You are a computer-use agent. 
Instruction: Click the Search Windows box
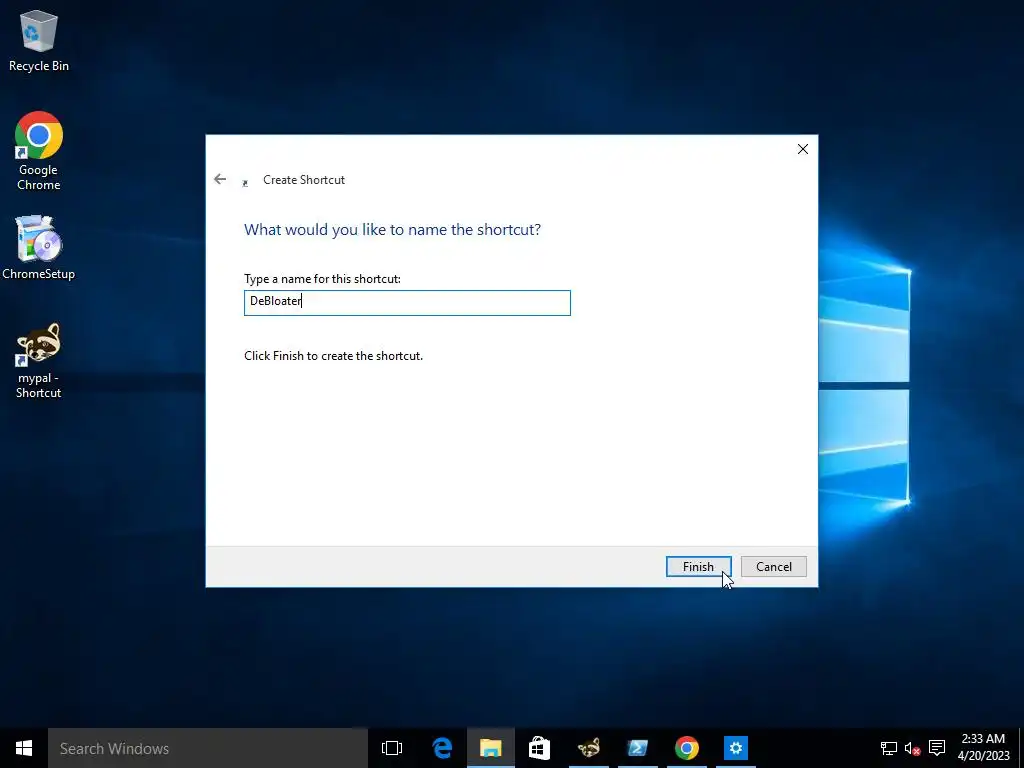(x=208, y=748)
